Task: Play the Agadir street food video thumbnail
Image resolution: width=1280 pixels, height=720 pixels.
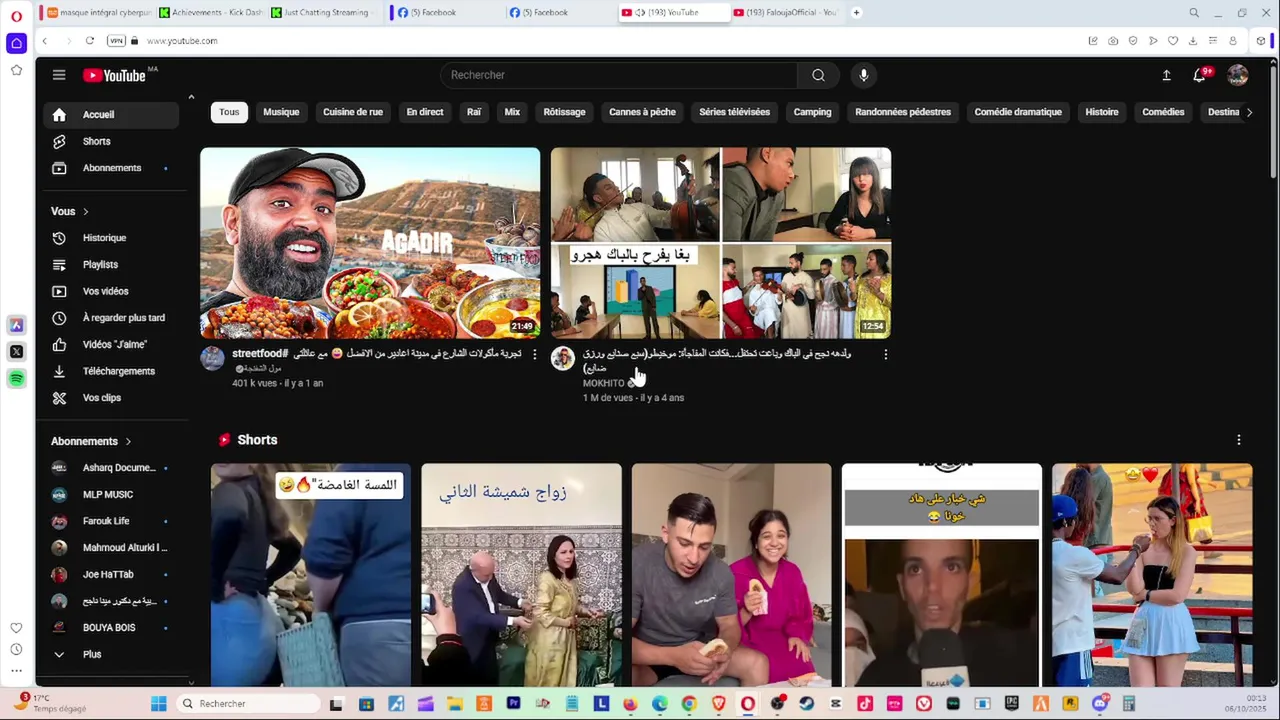Action: point(370,243)
